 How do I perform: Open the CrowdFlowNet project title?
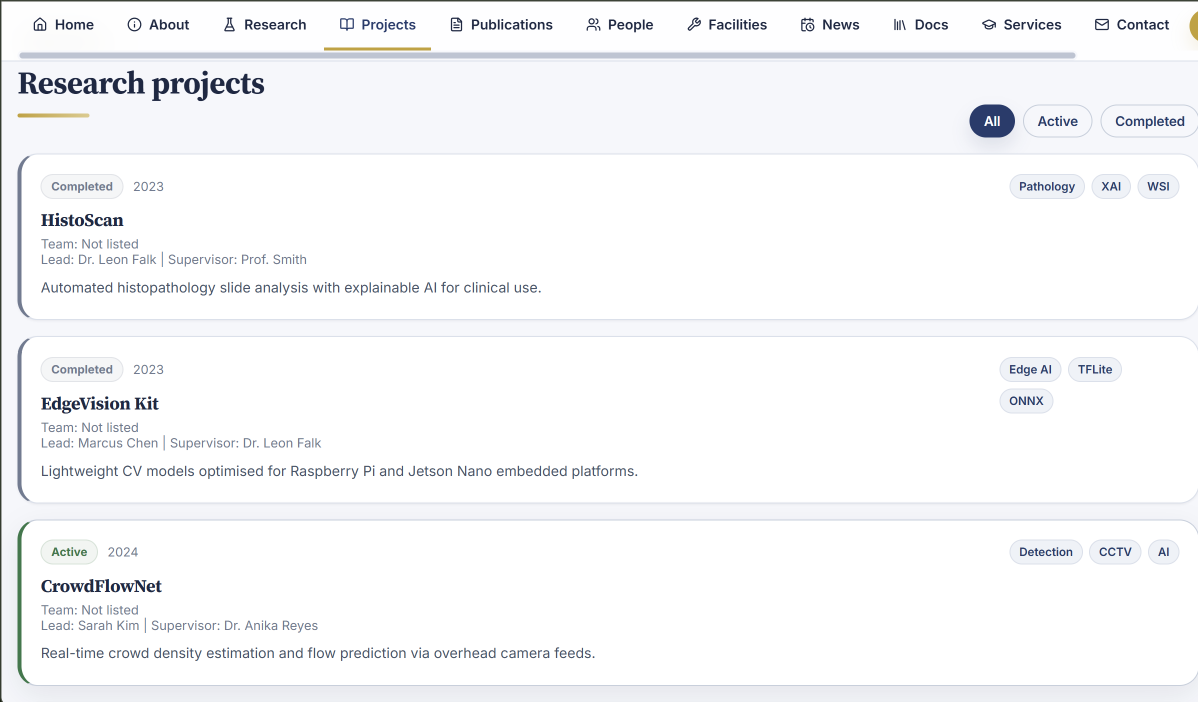tap(101, 587)
